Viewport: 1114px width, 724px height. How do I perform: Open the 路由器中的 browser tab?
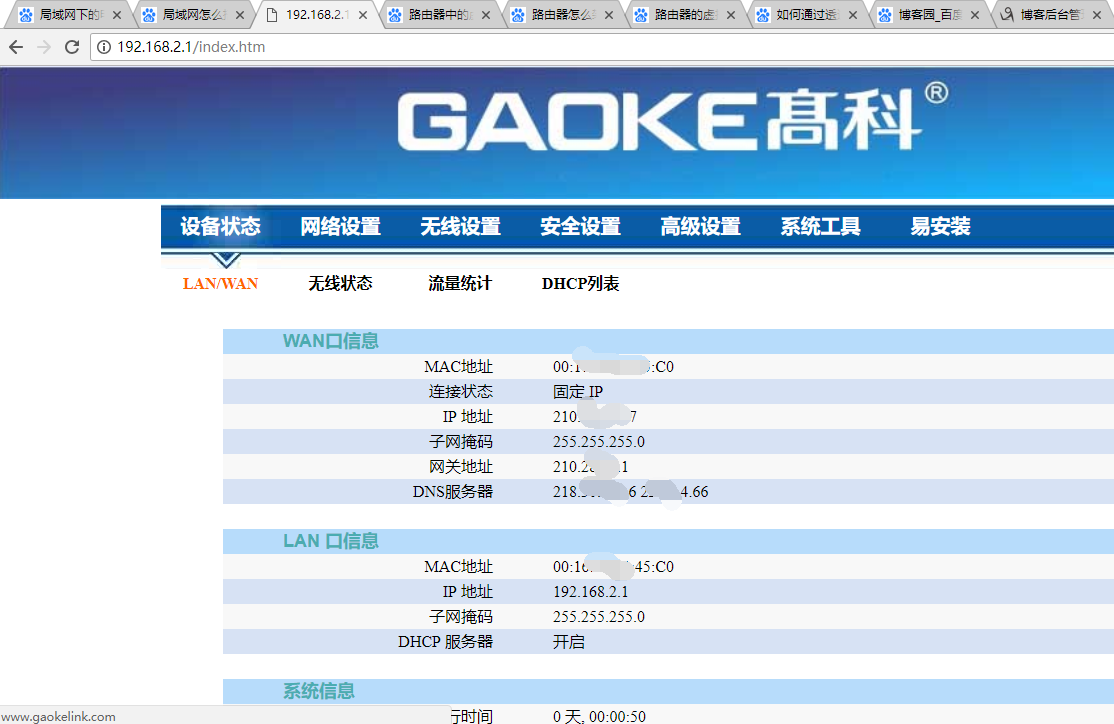[x=440, y=14]
